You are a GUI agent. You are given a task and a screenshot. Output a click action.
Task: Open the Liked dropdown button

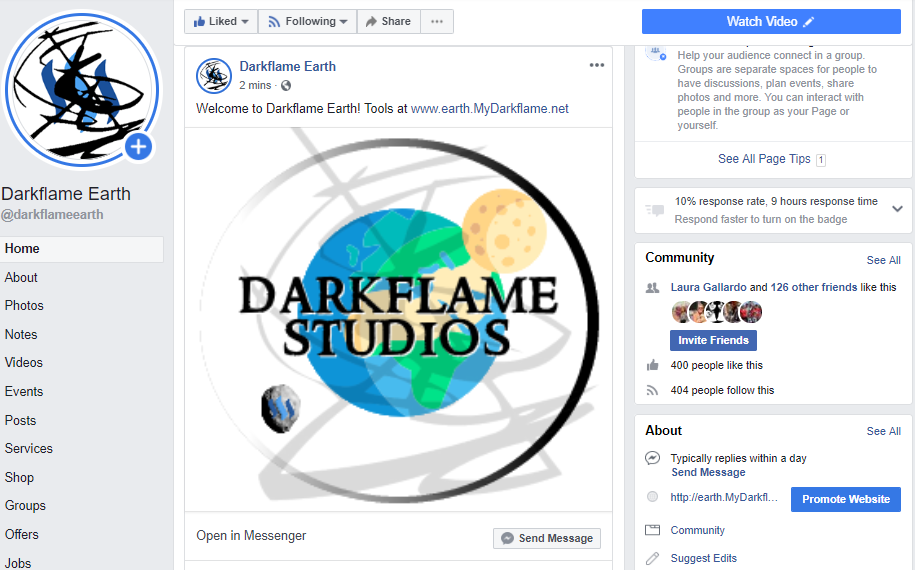click(x=221, y=22)
